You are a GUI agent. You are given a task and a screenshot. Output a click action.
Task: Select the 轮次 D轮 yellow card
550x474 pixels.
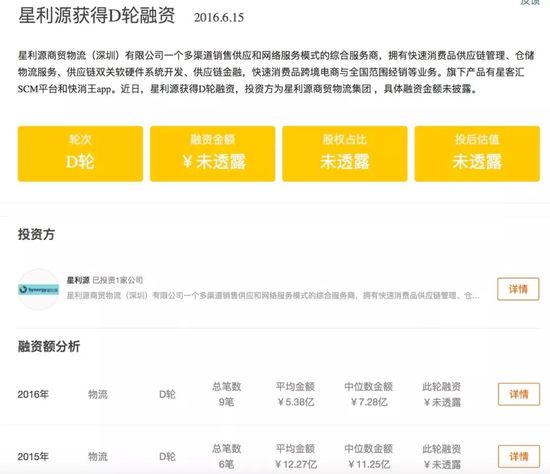(80, 154)
